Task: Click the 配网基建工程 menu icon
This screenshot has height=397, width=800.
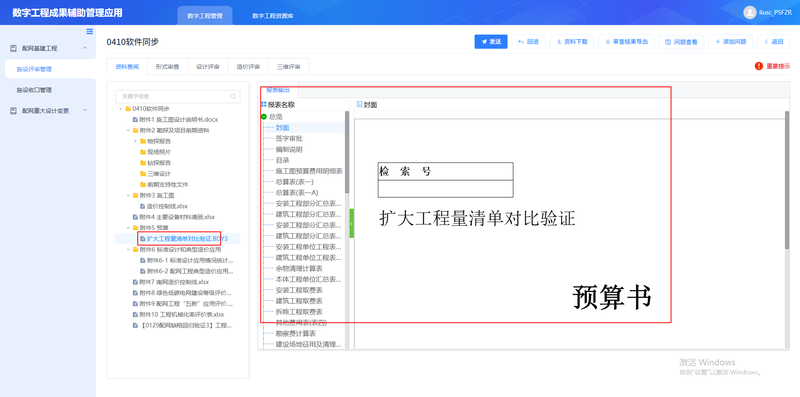Action: tap(14, 48)
